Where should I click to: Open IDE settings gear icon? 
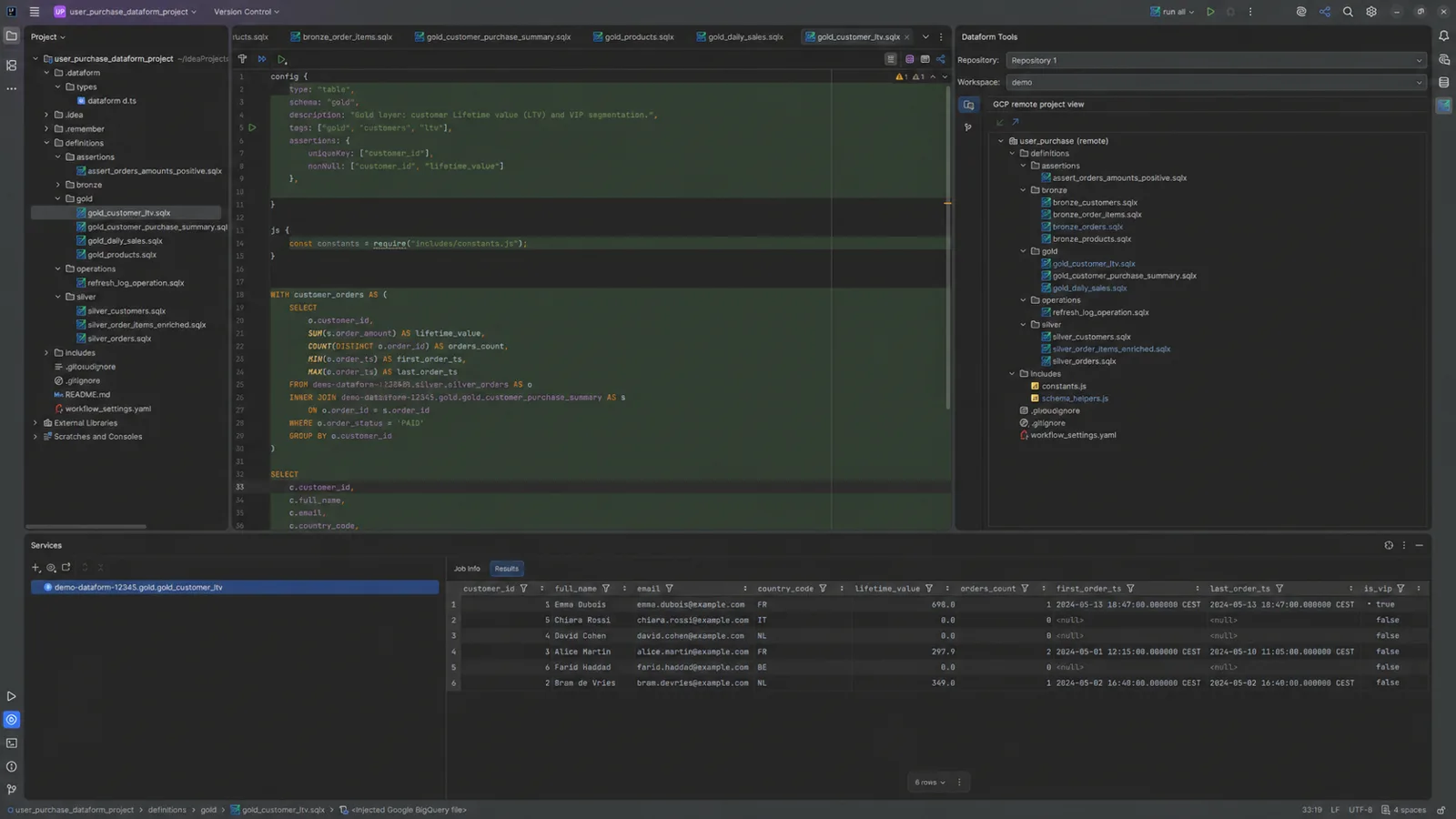coord(1371,12)
